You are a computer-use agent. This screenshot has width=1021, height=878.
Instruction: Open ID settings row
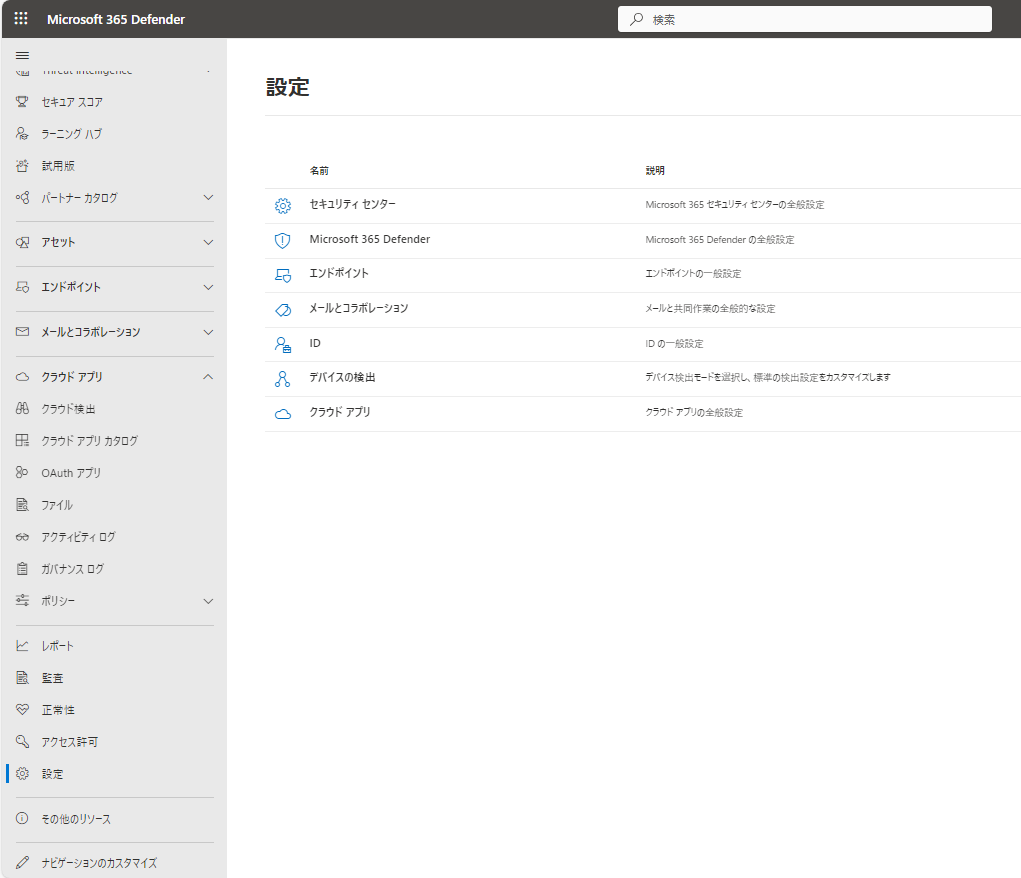point(643,345)
